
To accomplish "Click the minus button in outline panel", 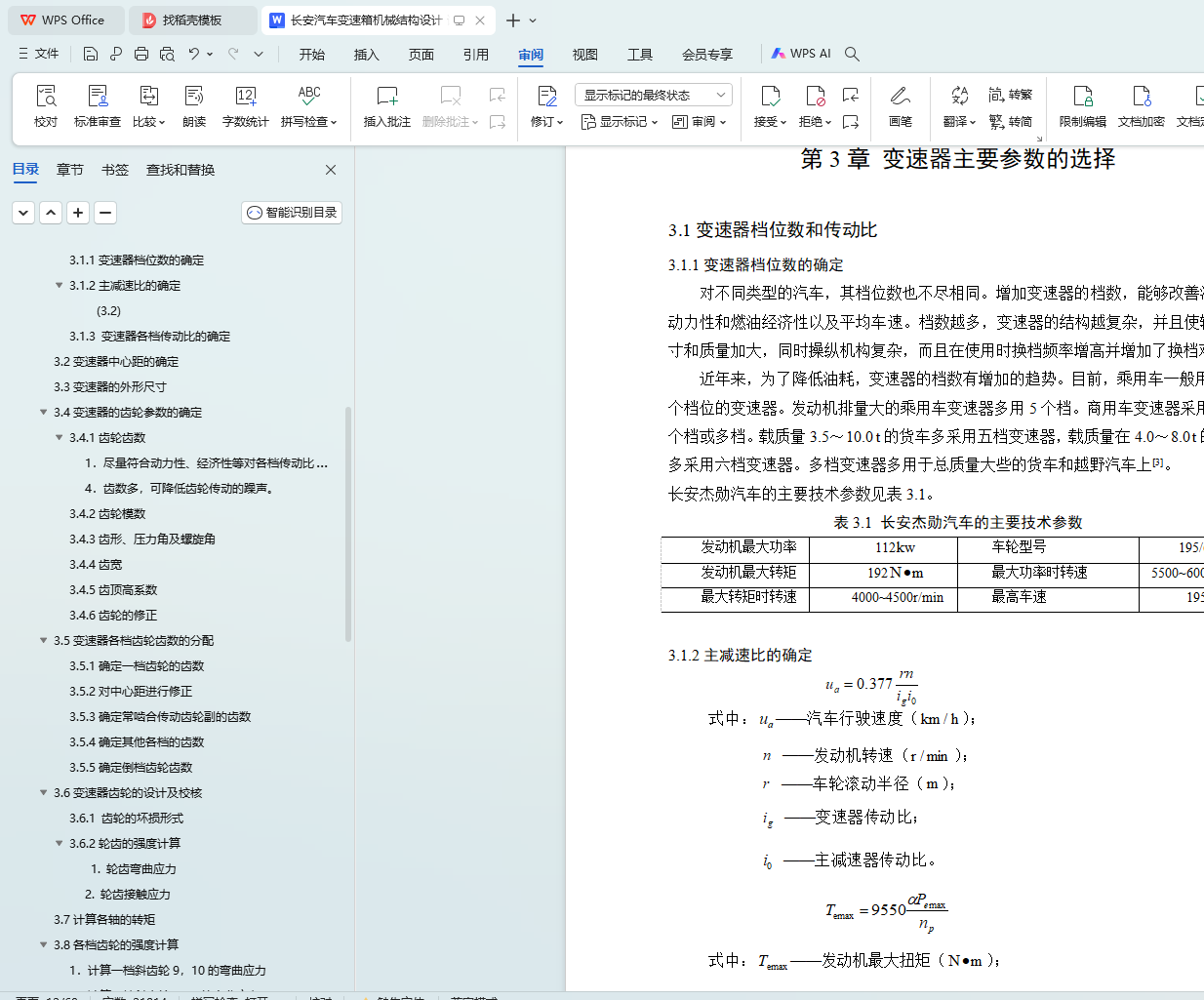I will [x=105, y=212].
